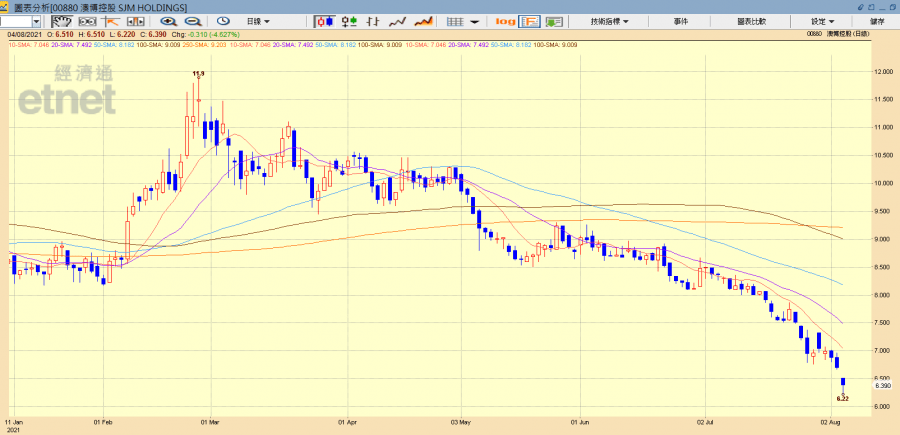Click the 儲存 save button
The height and width of the screenshot is (435, 900).
(x=877, y=21)
